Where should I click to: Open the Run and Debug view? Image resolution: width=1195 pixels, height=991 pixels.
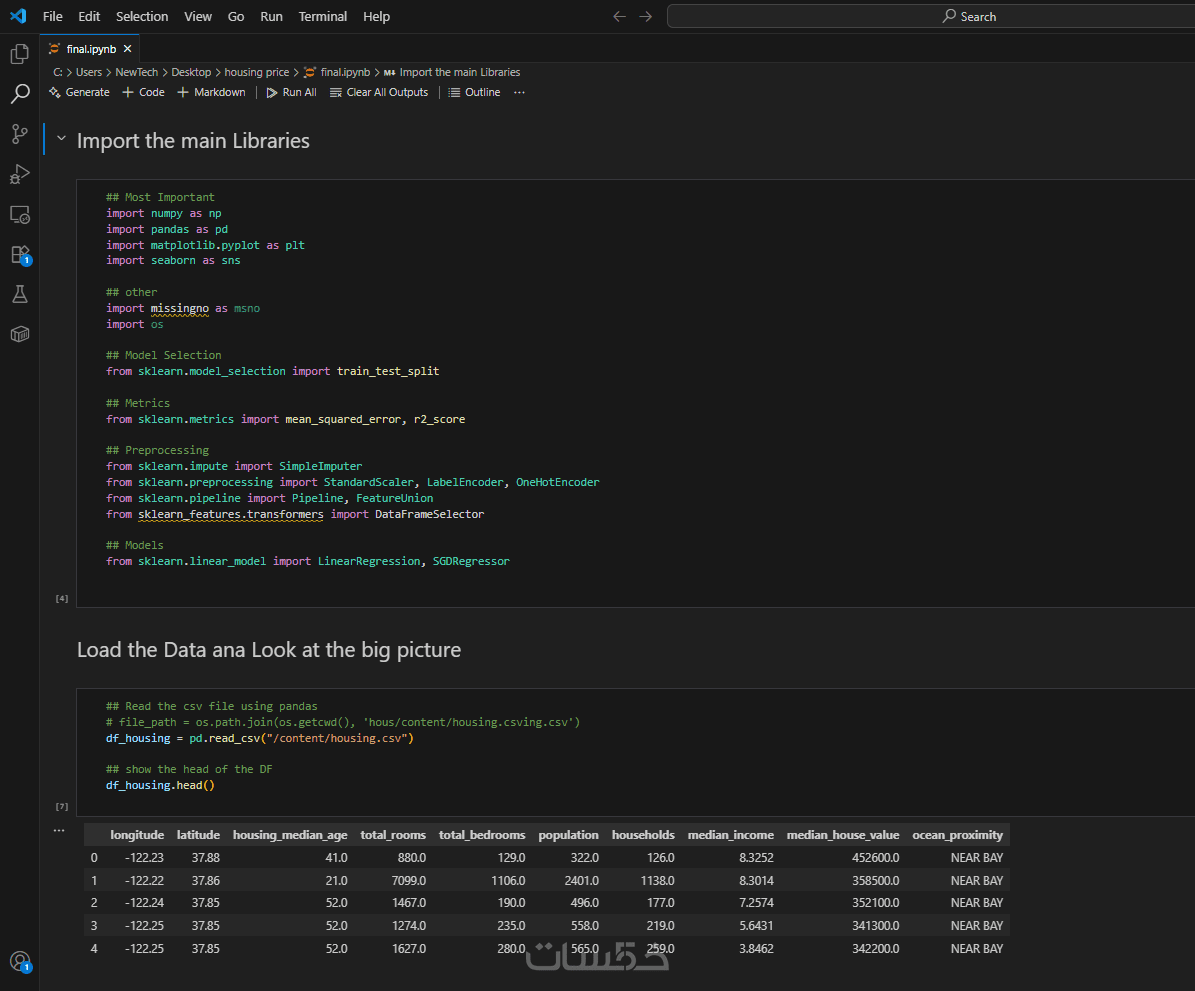coord(19,174)
